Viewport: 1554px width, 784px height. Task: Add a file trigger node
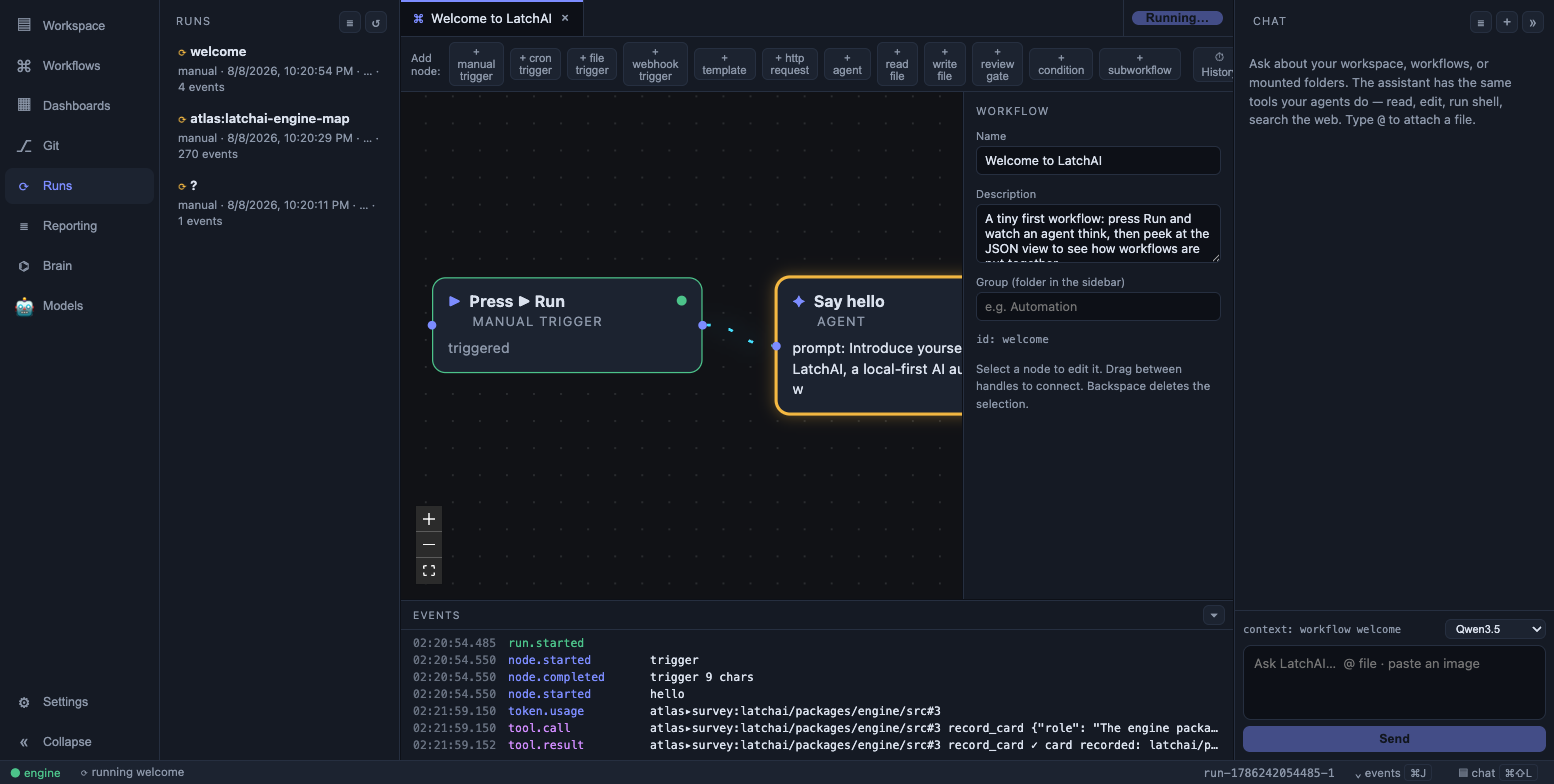pos(592,64)
